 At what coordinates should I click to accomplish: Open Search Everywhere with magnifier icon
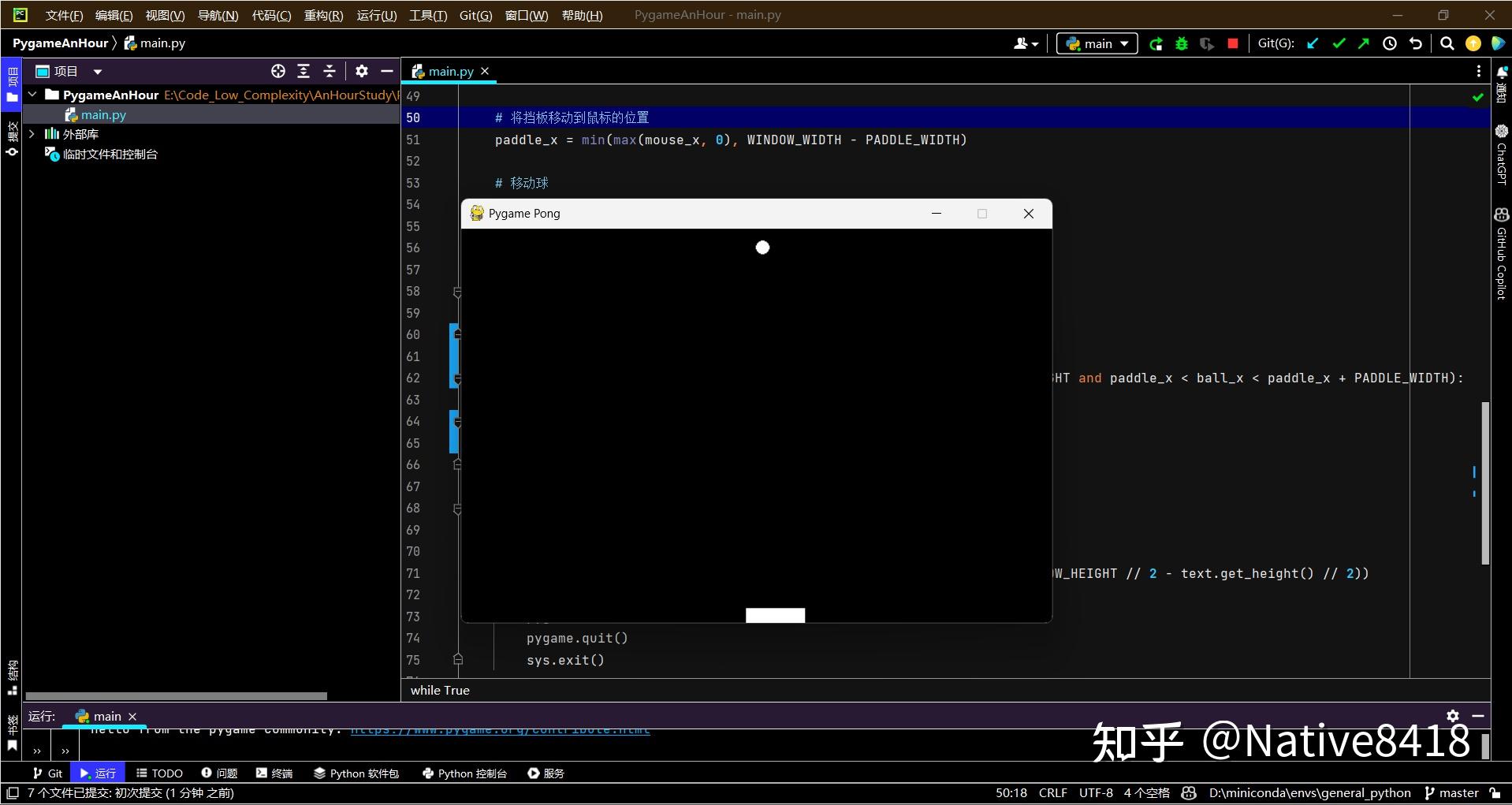[1448, 43]
